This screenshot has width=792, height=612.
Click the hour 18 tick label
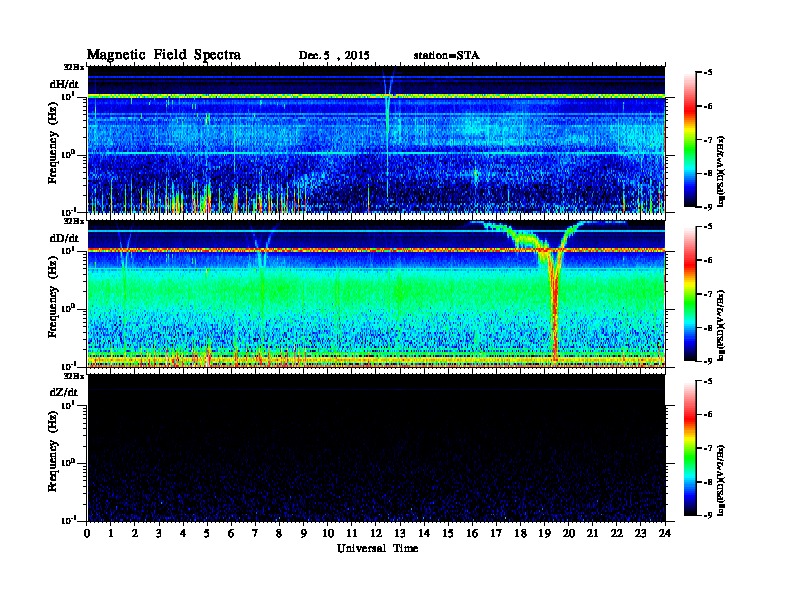tap(520, 534)
